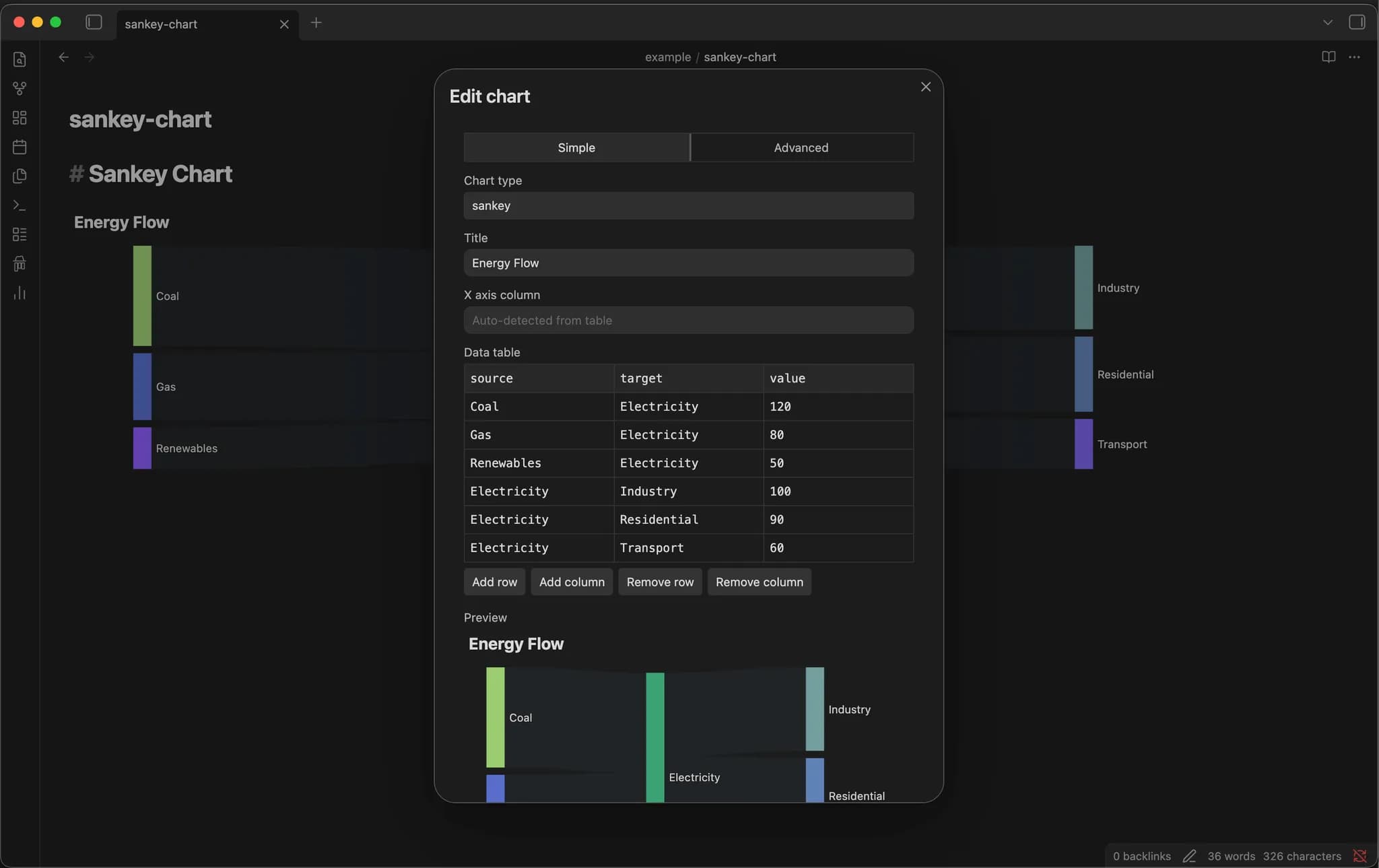Click the Sankey Chart heading
The image size is (1379, 868).
(160, 174)
